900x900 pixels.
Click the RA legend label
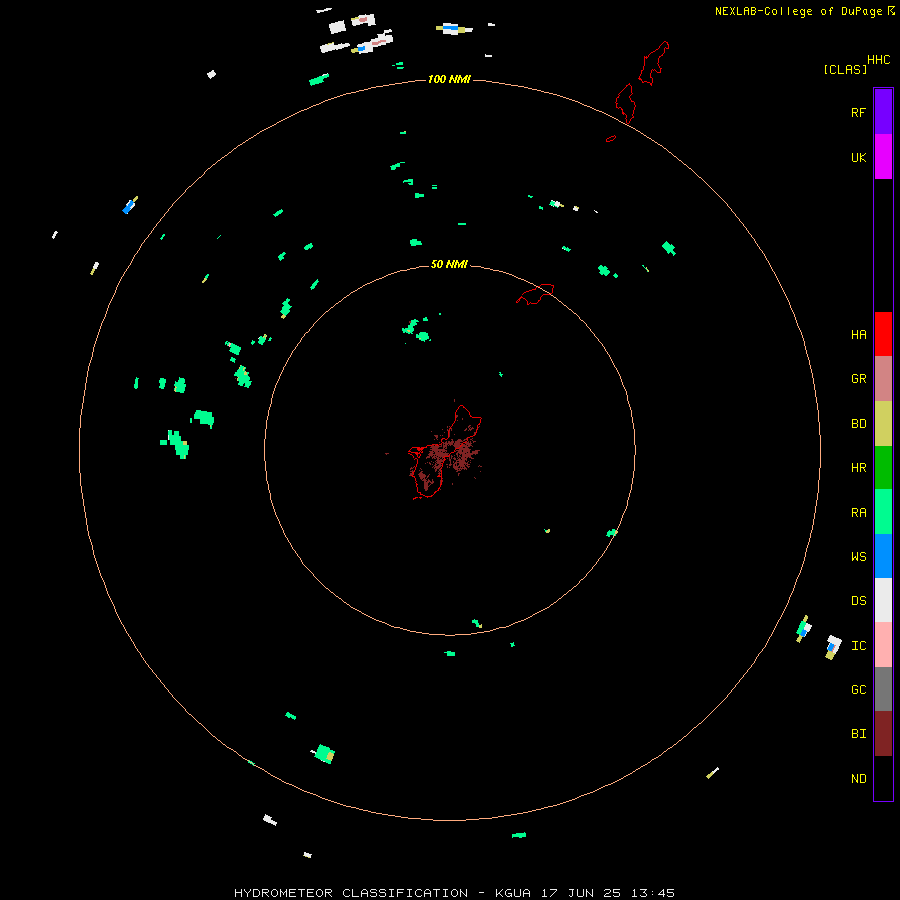pyautogui.click(x=858, y=513)
